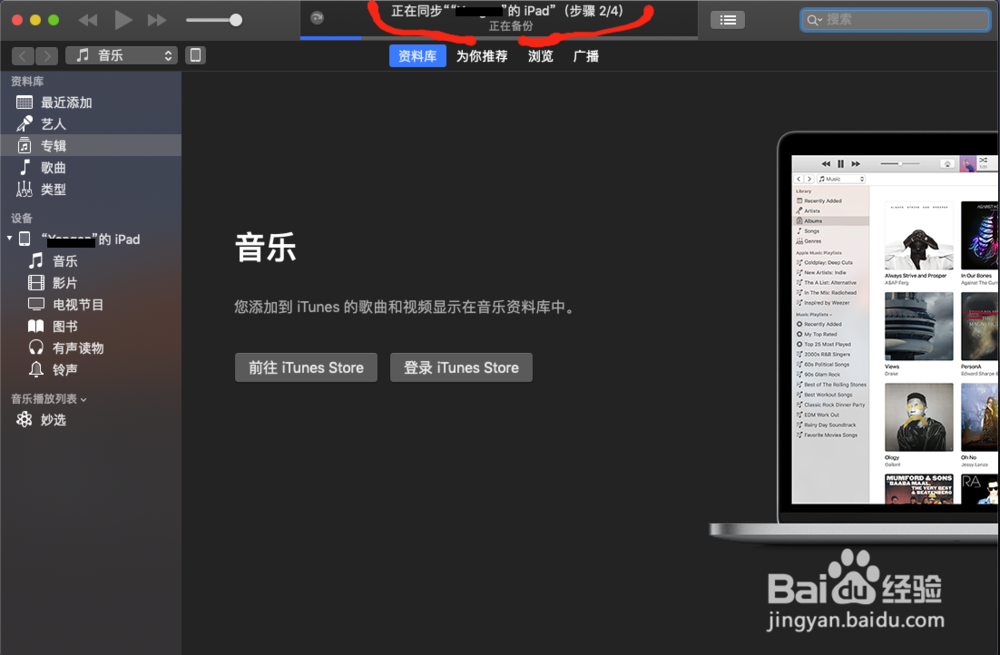This screenshot has width=1000, height=655.
Task: Adjust the volume slider knob
Action: 235,20
